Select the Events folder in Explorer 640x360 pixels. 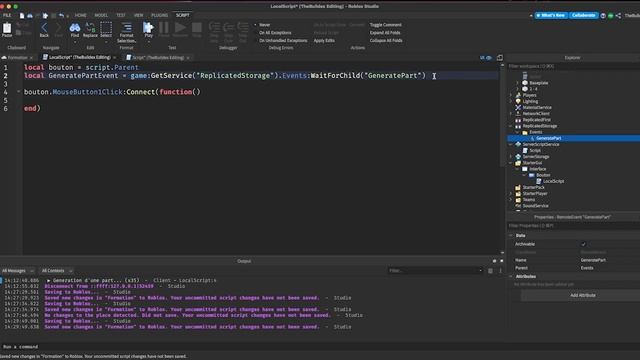(x=536, y=132)
